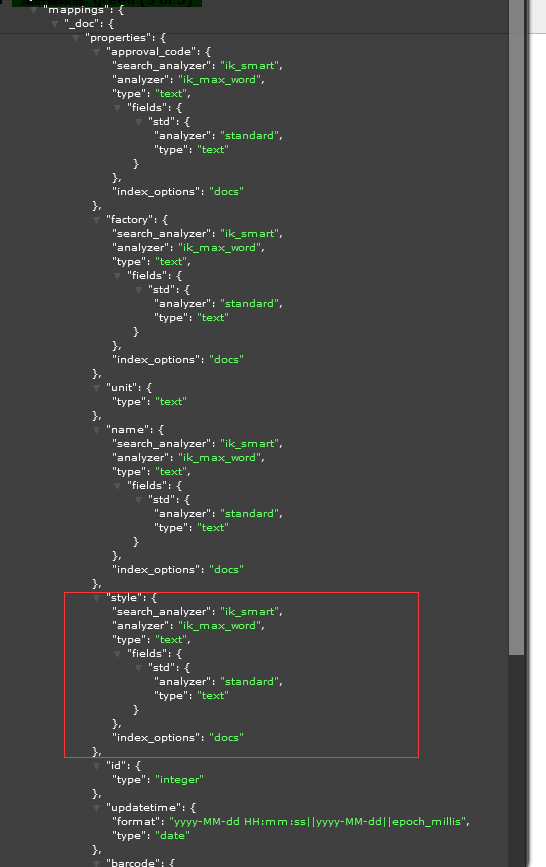Collapse the "approval_code" node triangle

[97, 52]
